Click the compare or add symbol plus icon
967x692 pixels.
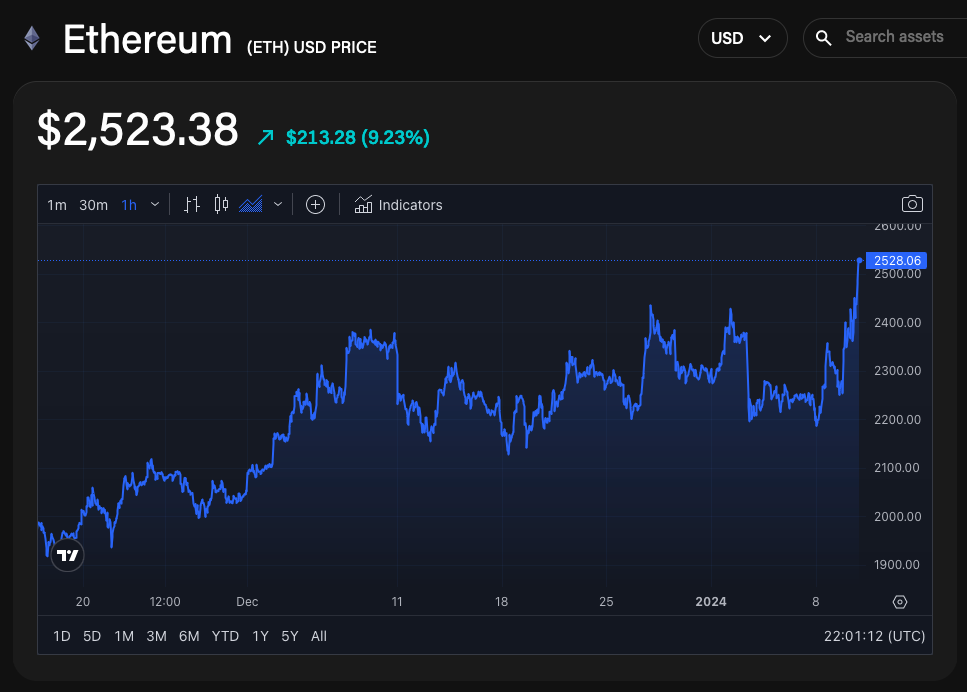point(315,205)
